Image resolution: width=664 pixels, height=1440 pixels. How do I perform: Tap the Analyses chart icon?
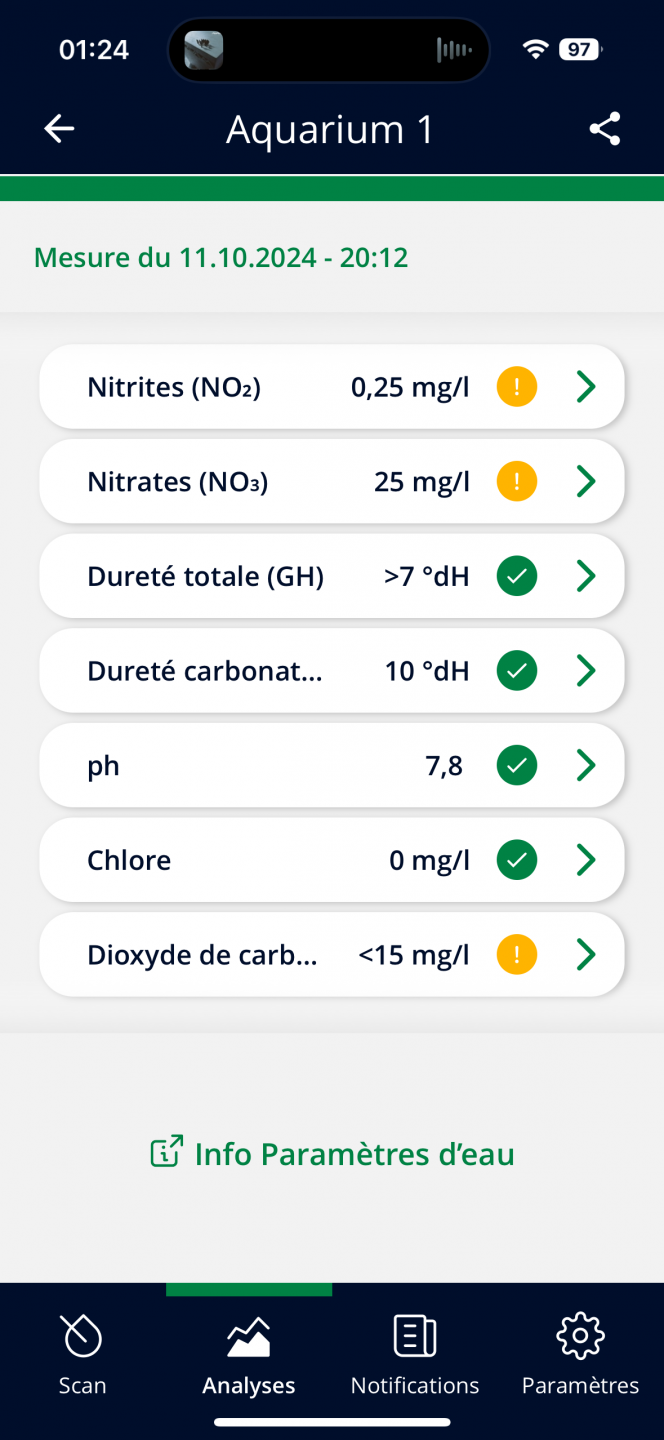tap(249, 1336)
